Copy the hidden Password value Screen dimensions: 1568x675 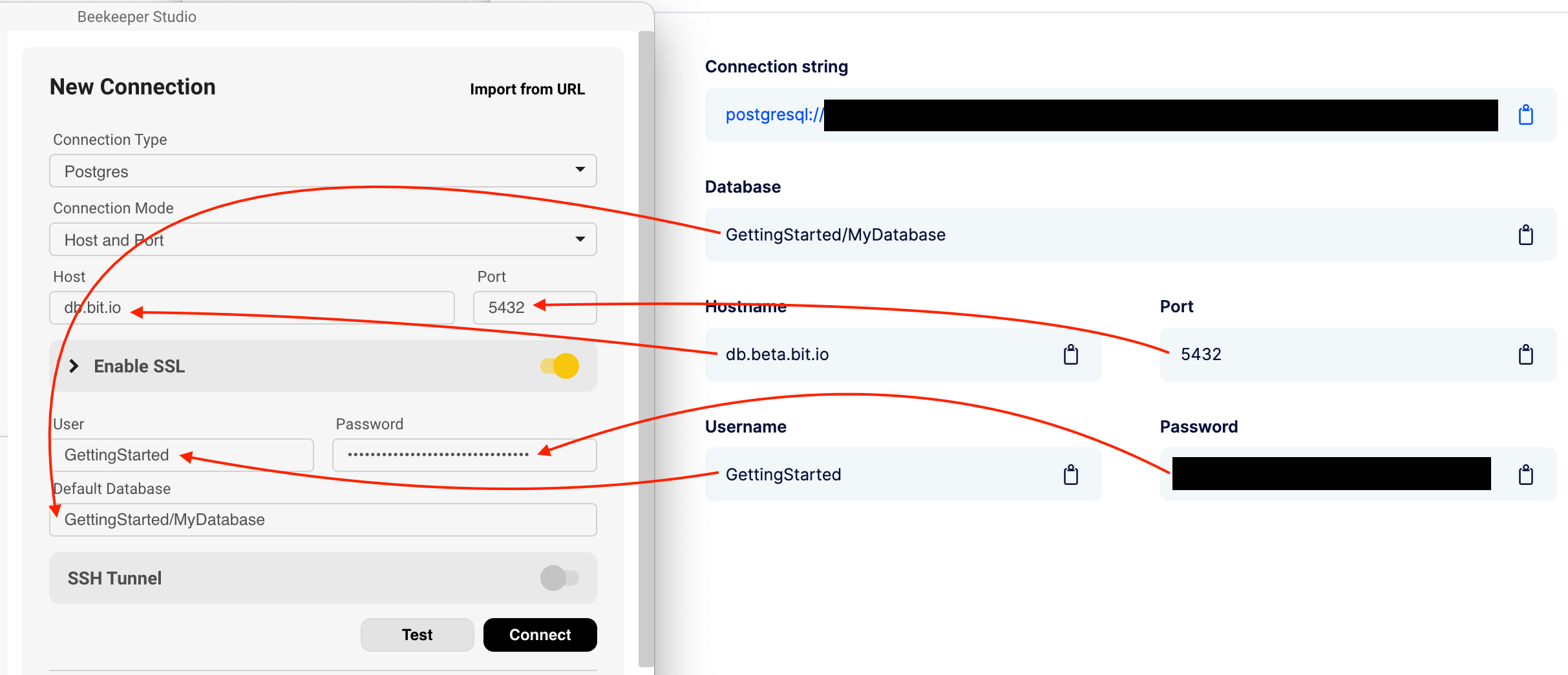point(1525,475)
